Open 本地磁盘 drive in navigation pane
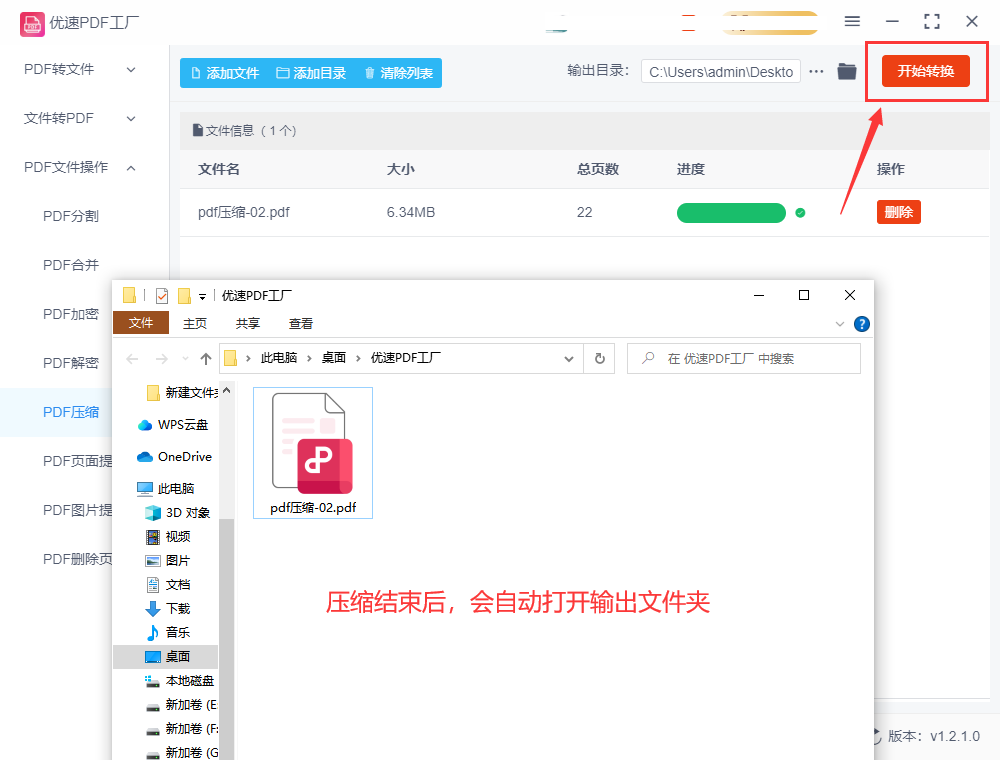 click(179, 681)
